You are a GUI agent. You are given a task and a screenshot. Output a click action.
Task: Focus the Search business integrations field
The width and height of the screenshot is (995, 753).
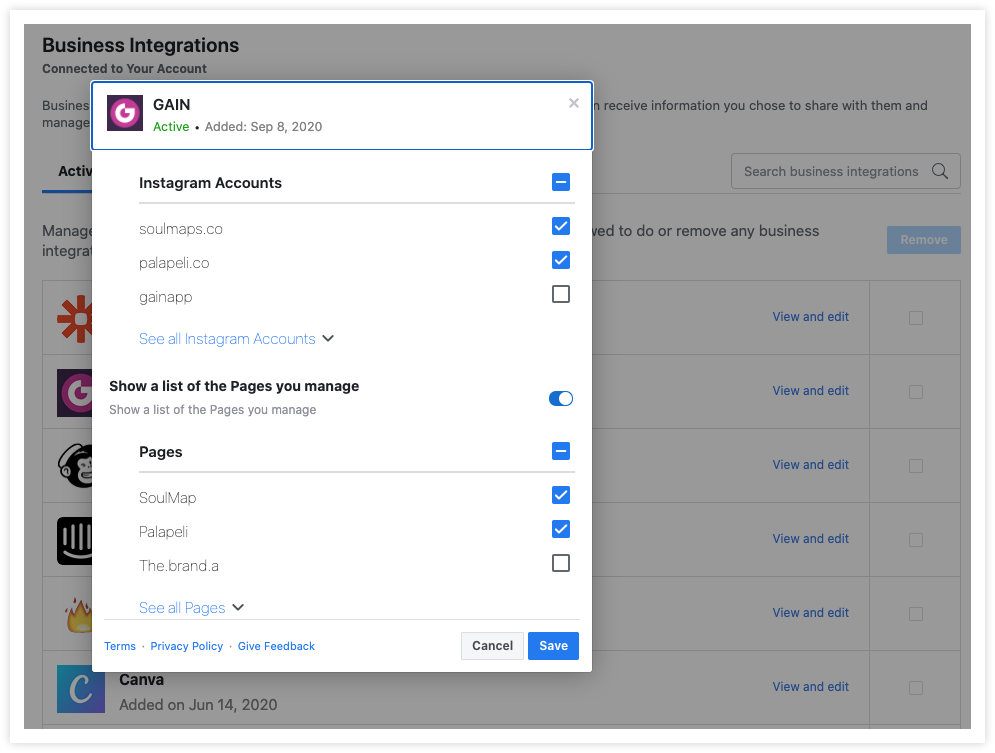click(x=845, y=171)
